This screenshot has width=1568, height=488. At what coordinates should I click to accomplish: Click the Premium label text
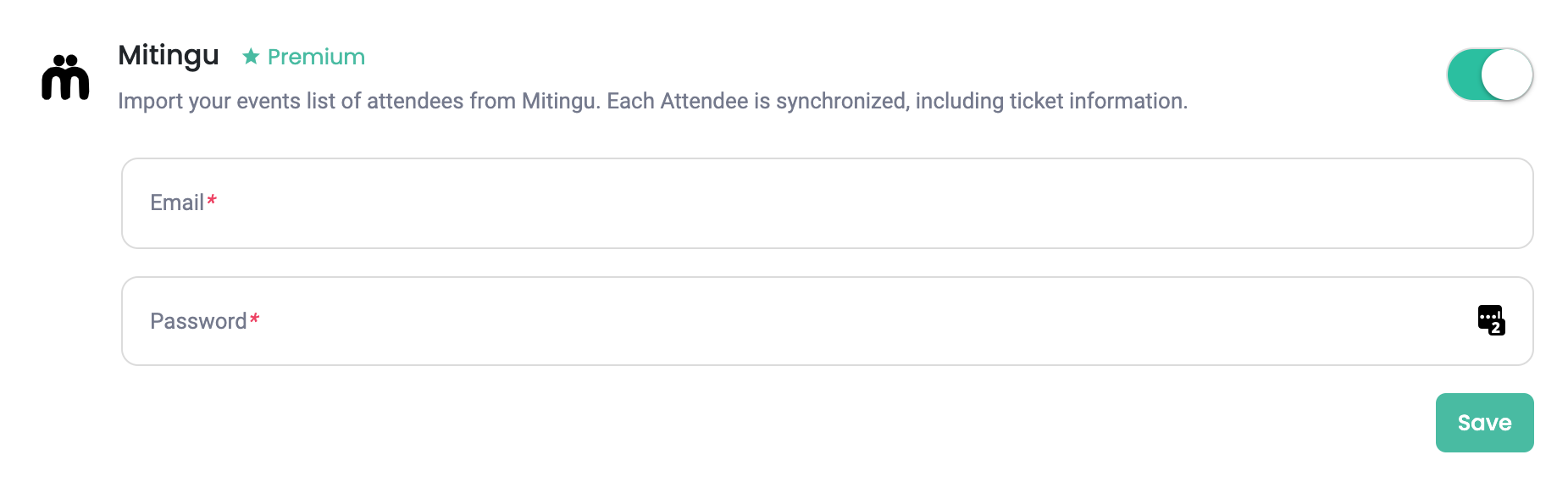tap(316, 57)
